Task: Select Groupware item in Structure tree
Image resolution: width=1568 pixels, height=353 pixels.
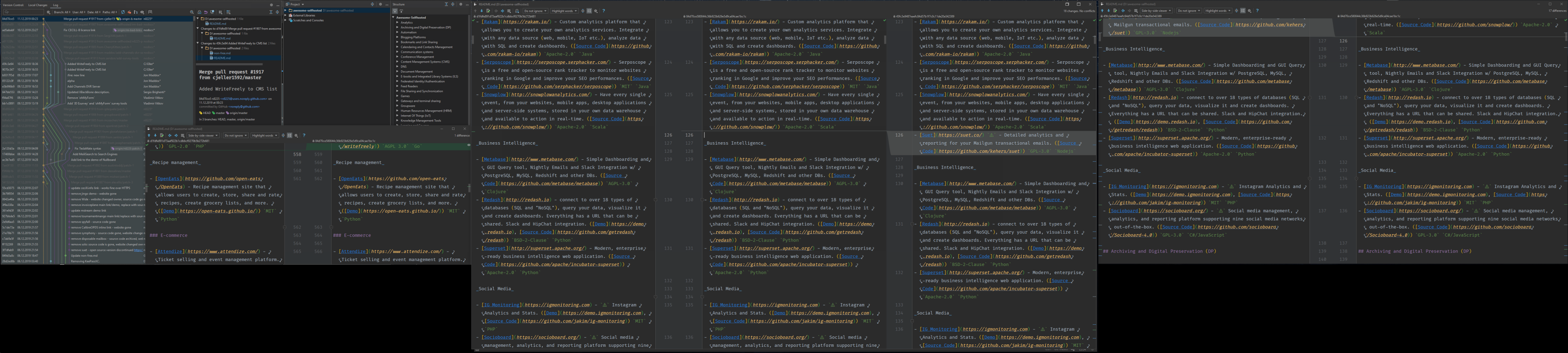Action: [x=408, y=107]
